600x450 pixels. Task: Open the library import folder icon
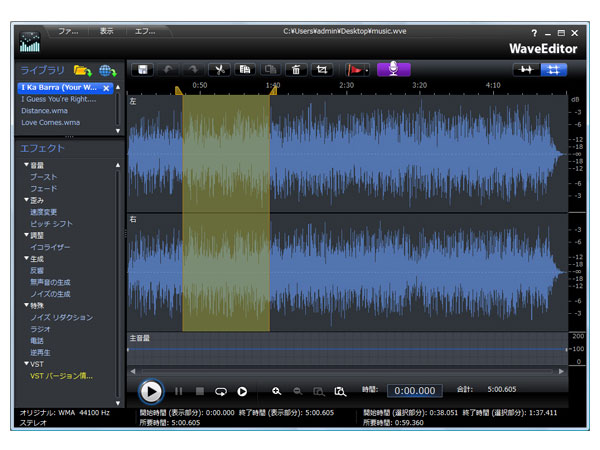click(x=82, y=71)
